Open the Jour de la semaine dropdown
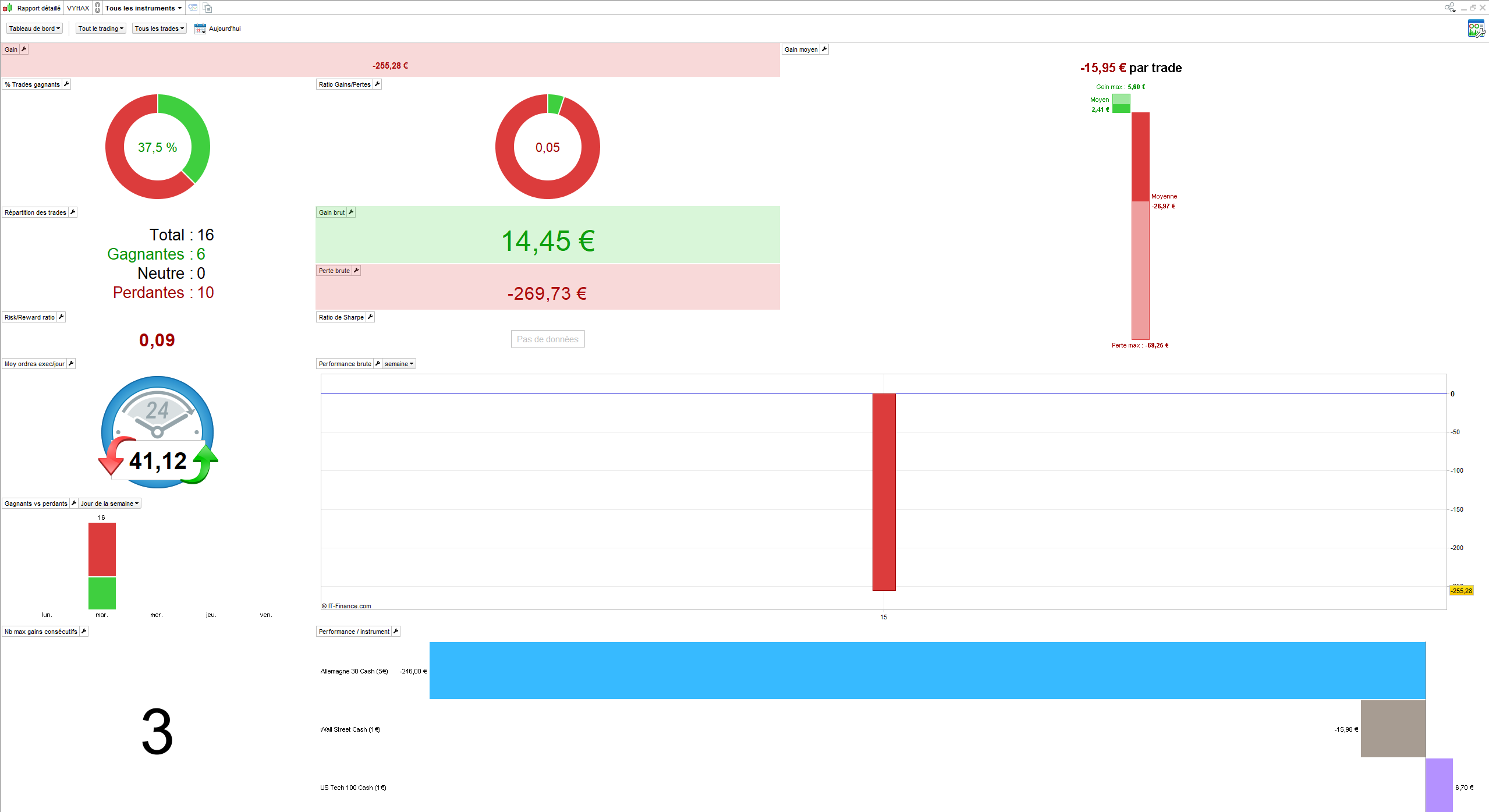The width and height of the screenshot is (1489, 812). [x=109, y=503]
